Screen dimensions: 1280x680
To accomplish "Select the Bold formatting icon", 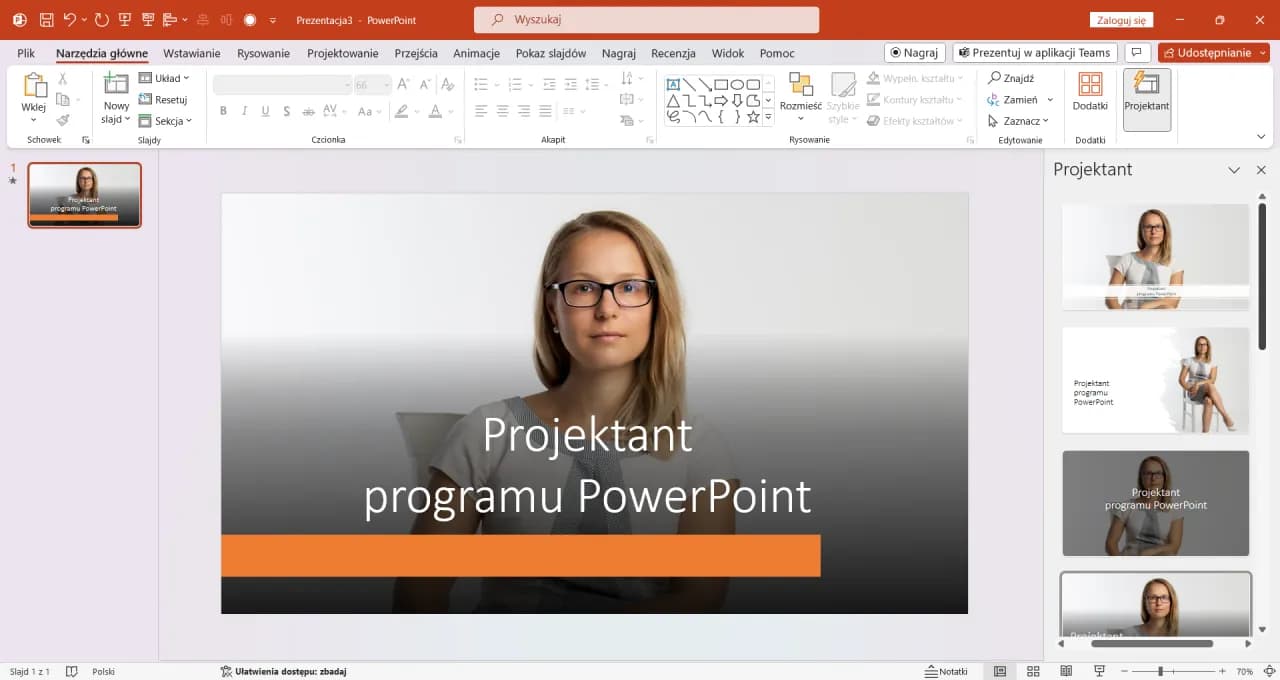I will (223, 111).
